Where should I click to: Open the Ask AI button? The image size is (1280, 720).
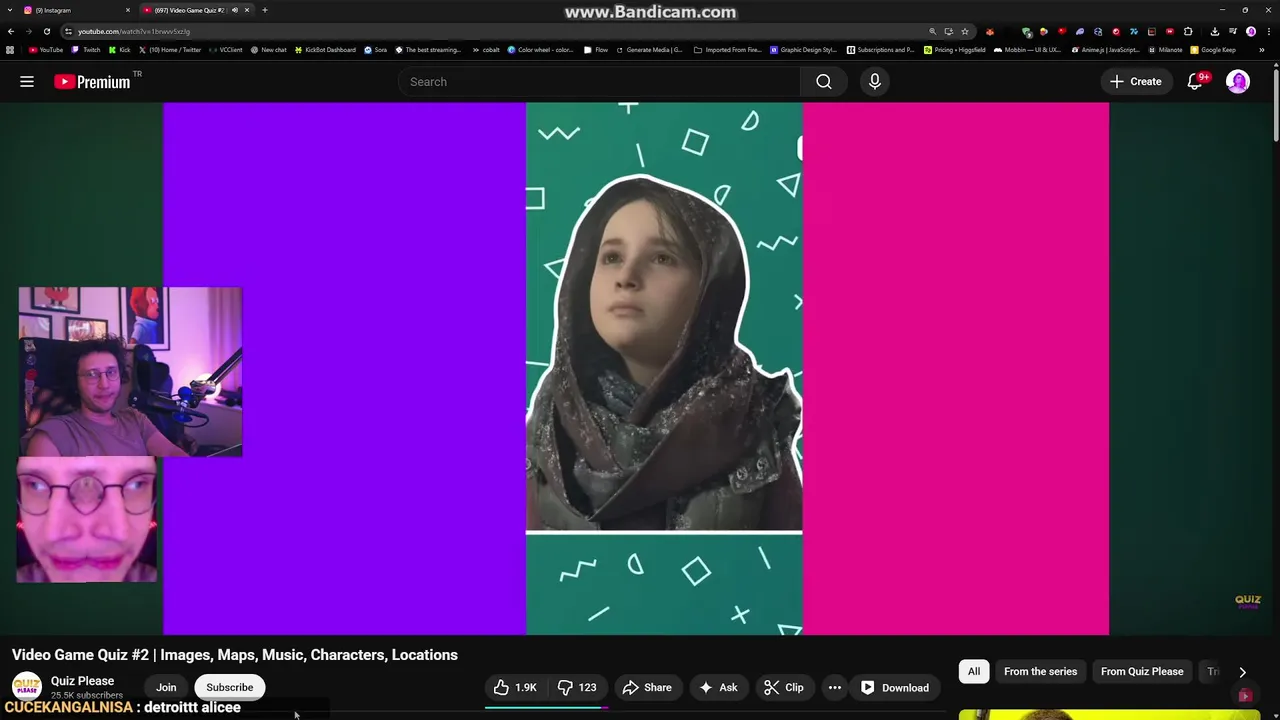[x=718, y=688]
